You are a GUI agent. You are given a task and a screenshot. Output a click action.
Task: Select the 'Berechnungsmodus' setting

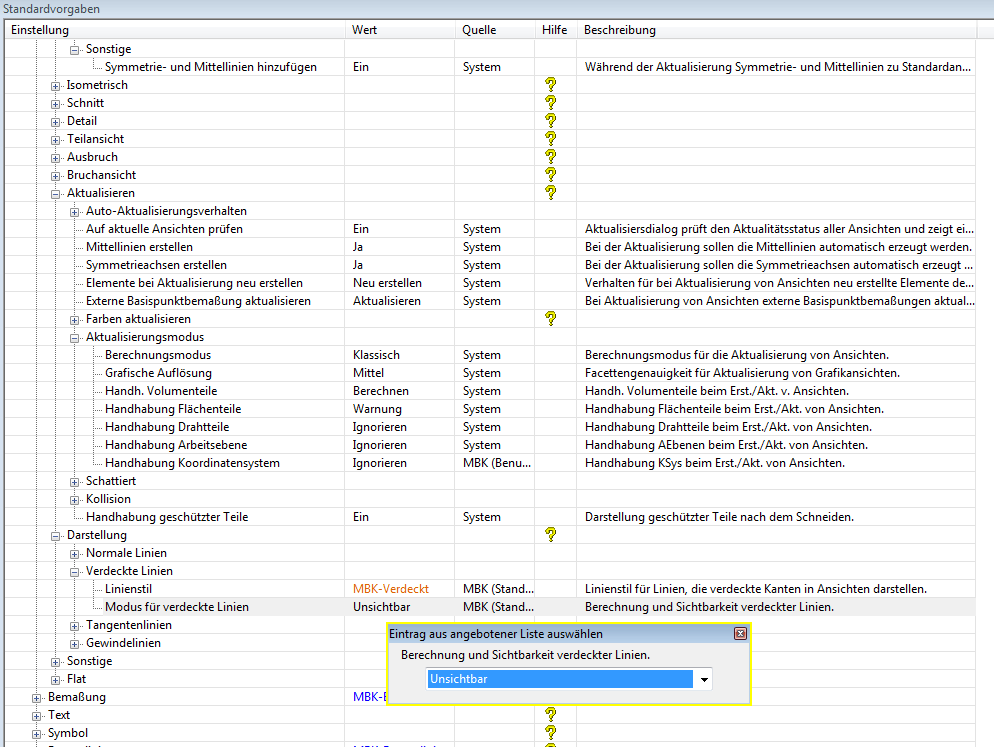tap(158, 355)
